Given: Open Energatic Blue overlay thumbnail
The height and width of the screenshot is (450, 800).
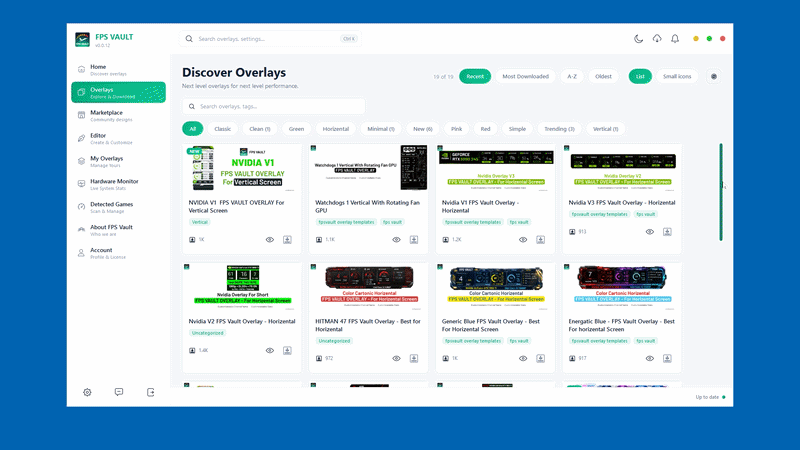Looking at the screenshot, I should point(621,287).
